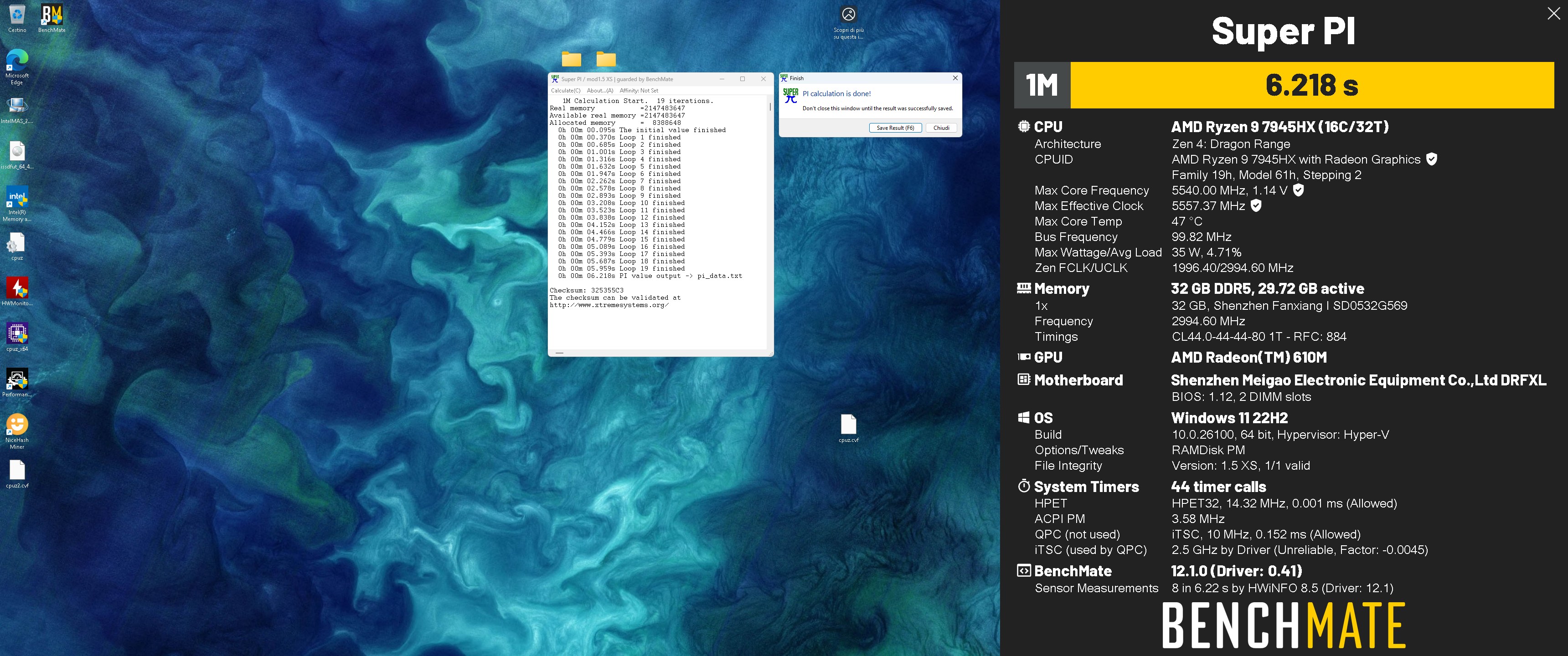Select the cpuz settings file icon
Screen dimensions: 1568x656
pyautogui.click(x=17, y=246)
